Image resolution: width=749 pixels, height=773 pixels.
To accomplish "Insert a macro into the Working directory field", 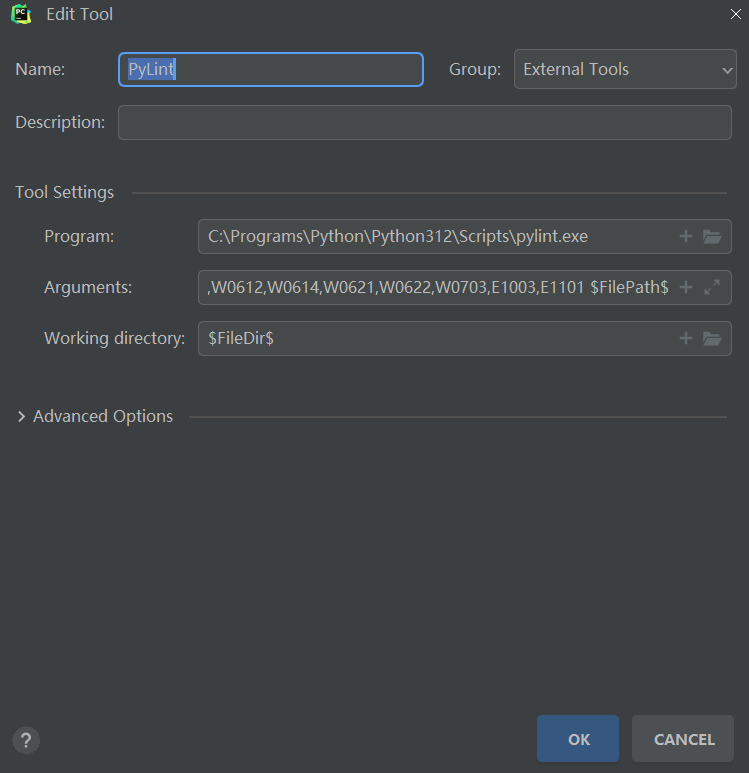I will point(686,338).
